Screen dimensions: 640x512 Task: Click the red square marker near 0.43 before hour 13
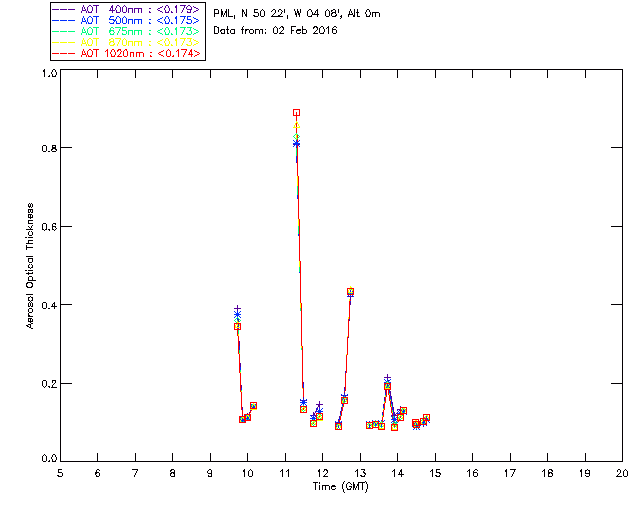click(x=351, y=292)
